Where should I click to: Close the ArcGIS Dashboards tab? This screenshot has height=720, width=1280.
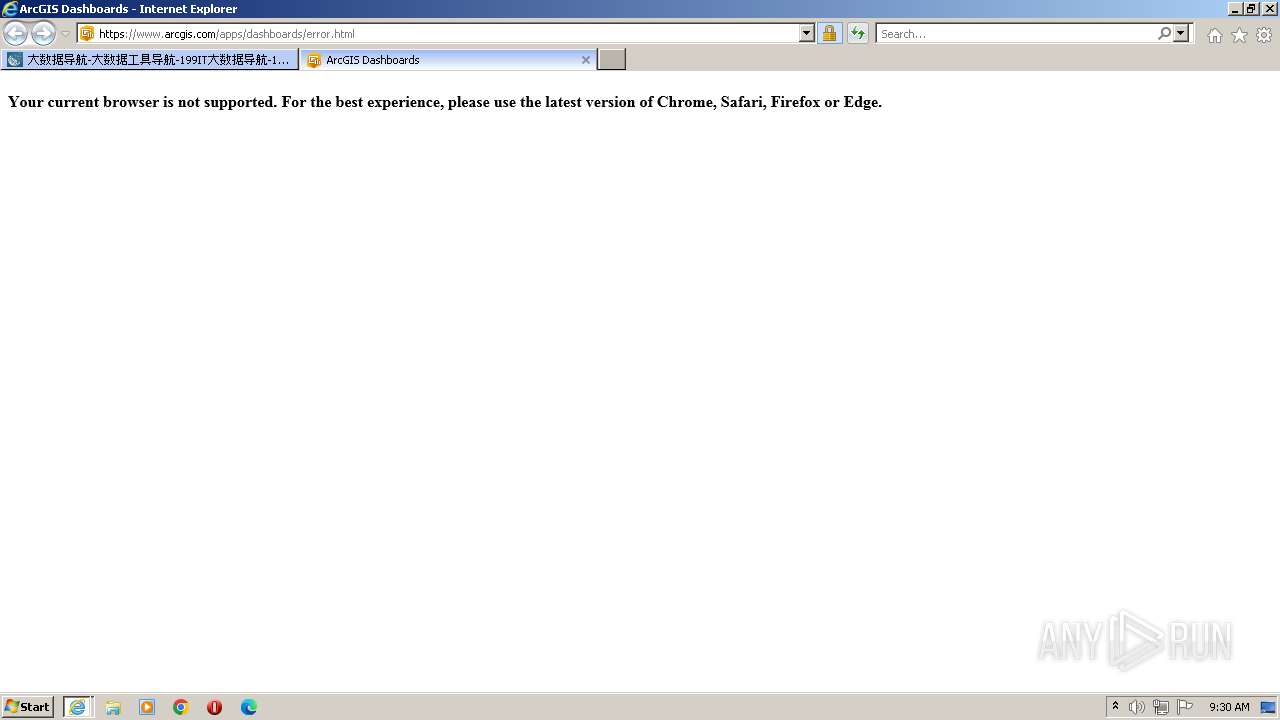tap(586, 60)
